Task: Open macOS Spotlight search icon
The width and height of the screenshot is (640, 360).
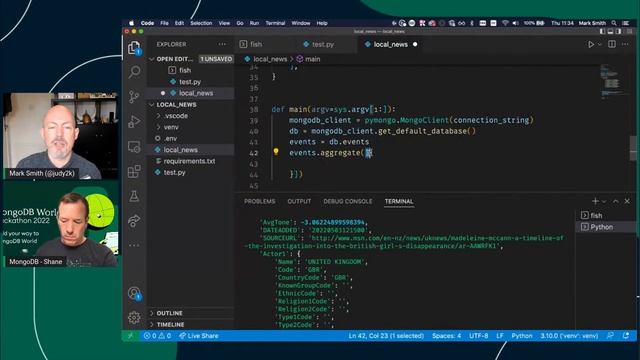Action: pyautogui.click(x=614, y=23)
